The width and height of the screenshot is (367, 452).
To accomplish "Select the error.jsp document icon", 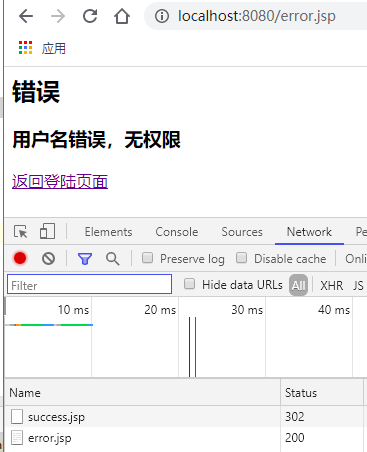I will (x=17, y=438).
